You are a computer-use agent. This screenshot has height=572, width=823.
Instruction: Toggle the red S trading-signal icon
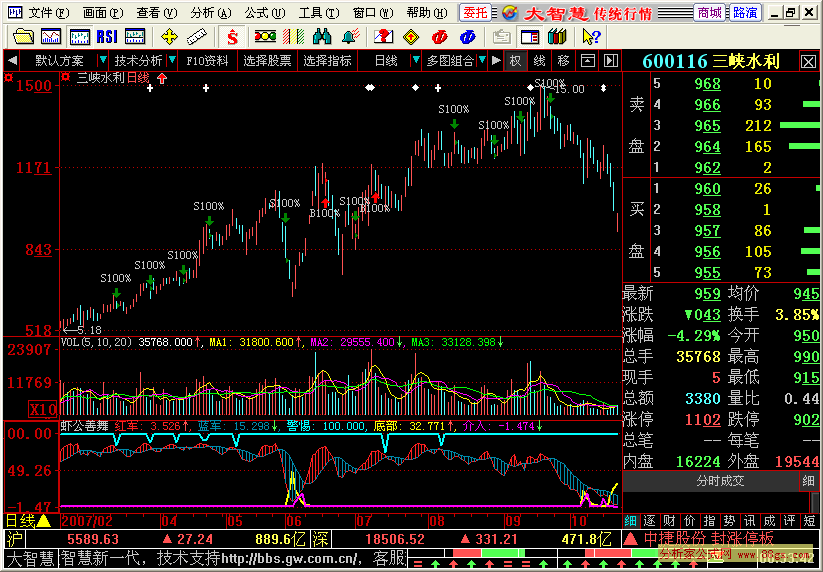point(232,37)
